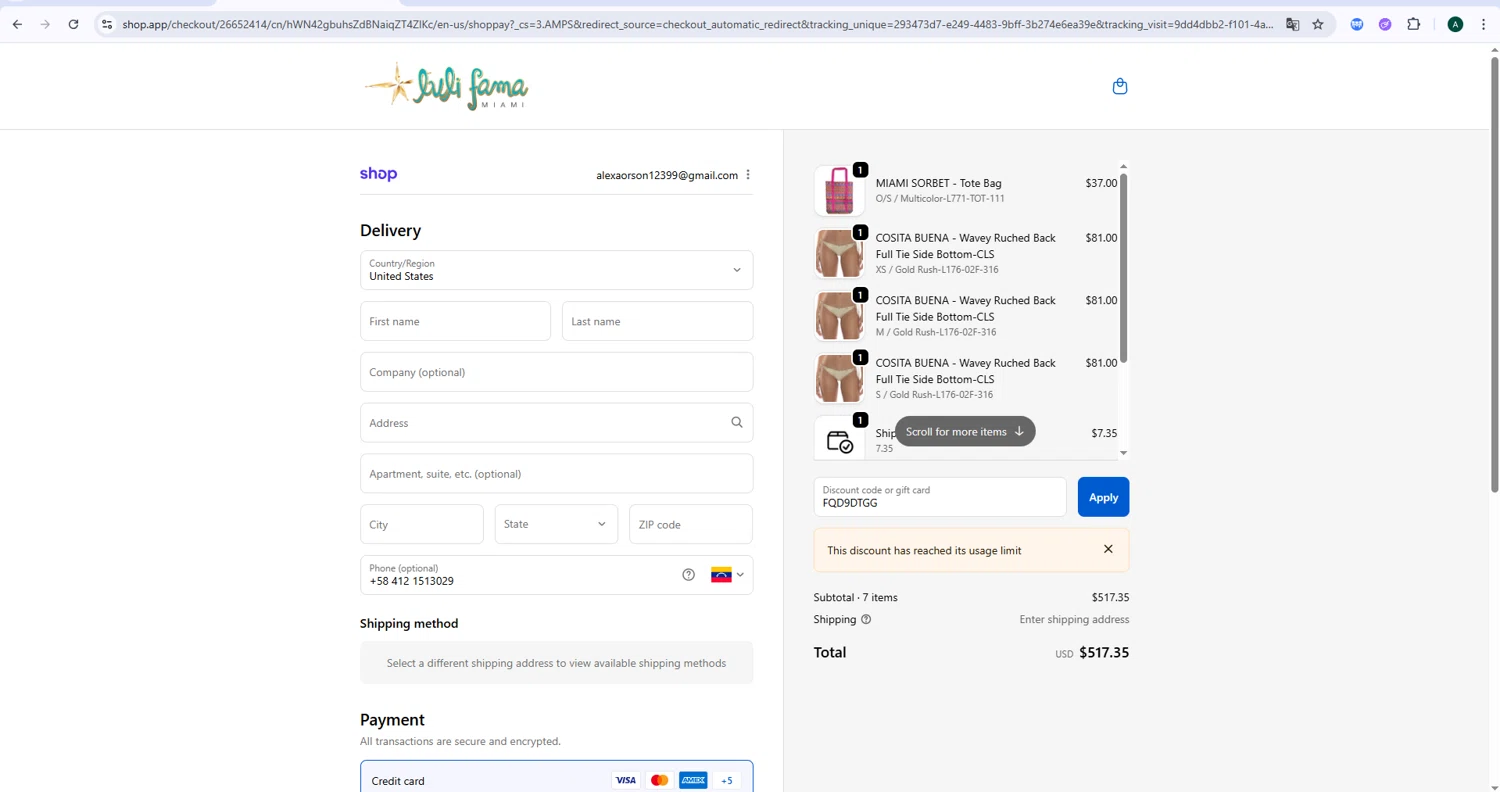Click the Shop Pay logo
This screenshot has width=1500, height=792.
(378, 174)
